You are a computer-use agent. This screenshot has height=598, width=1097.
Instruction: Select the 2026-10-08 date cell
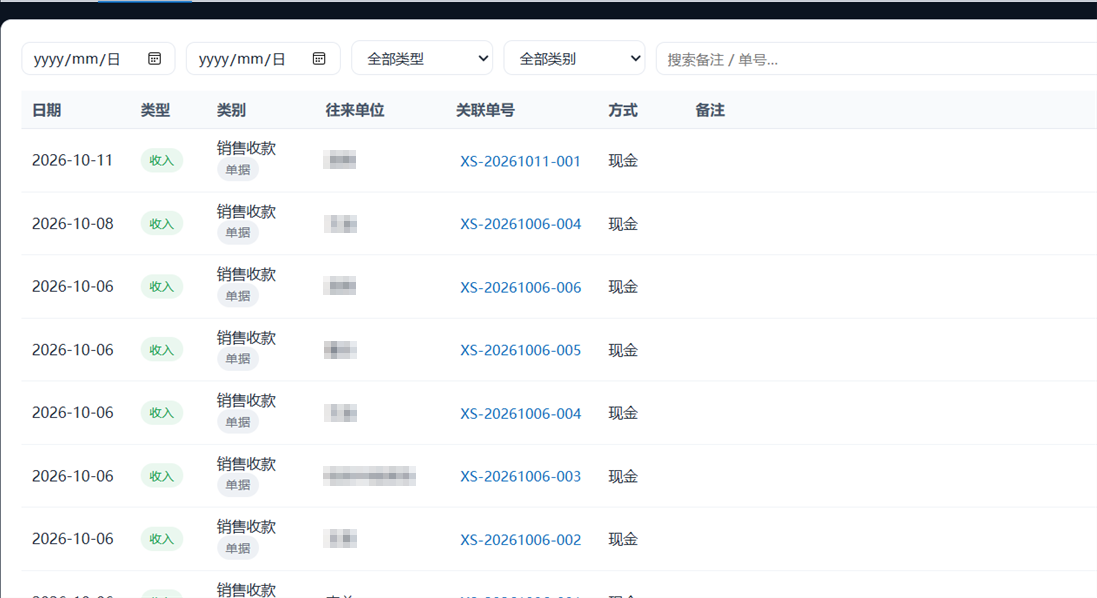[72, 223]
